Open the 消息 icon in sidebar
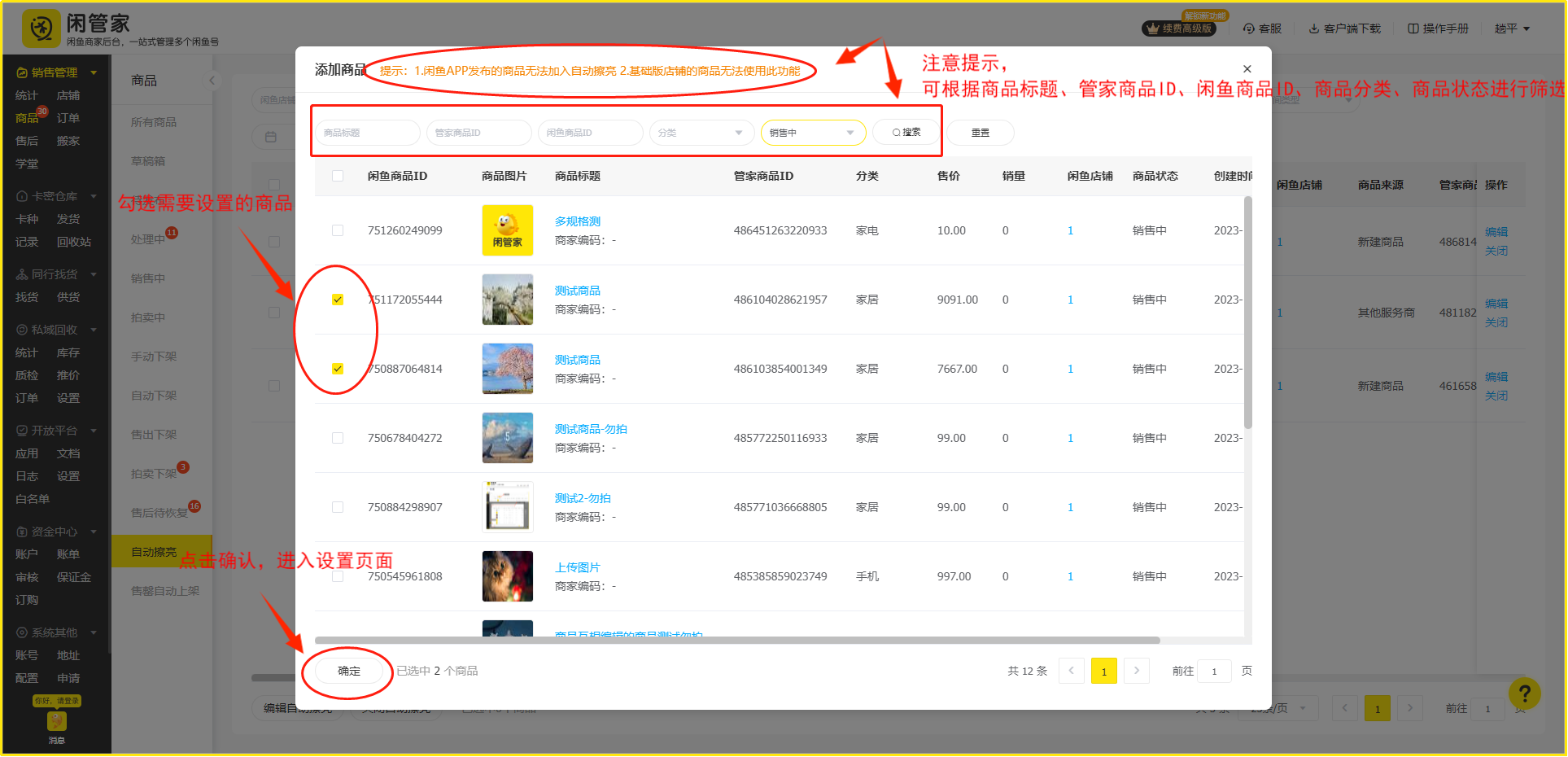 click(56, 723)
